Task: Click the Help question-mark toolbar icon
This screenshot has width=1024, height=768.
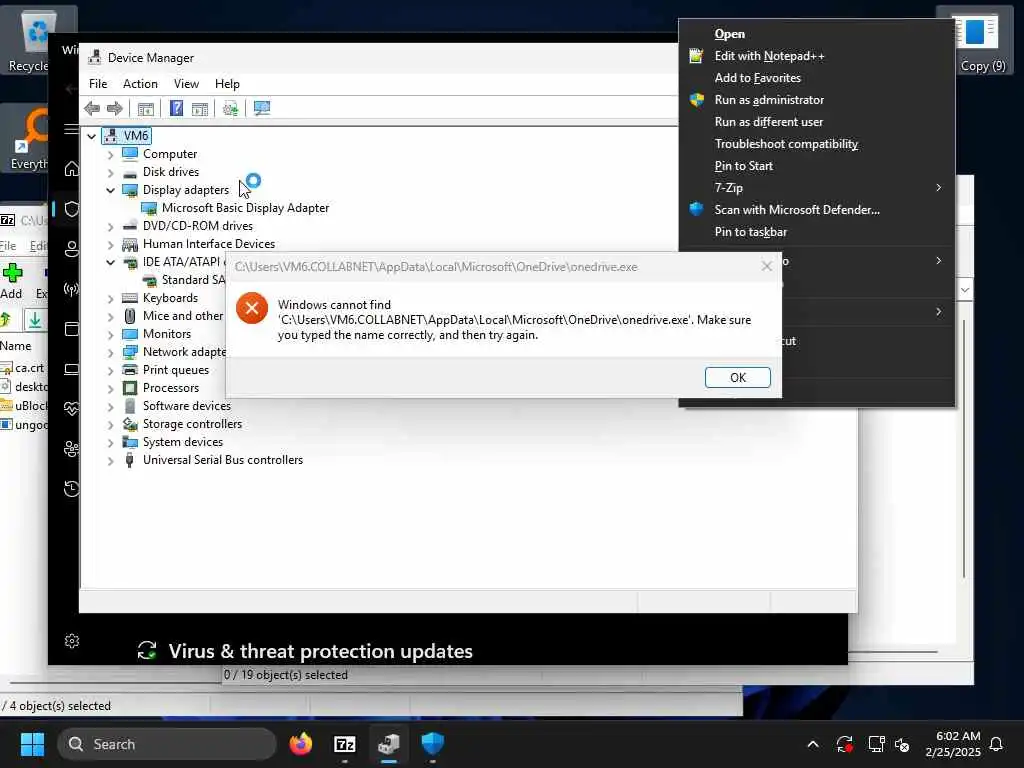Action: (x=176, y=108)
